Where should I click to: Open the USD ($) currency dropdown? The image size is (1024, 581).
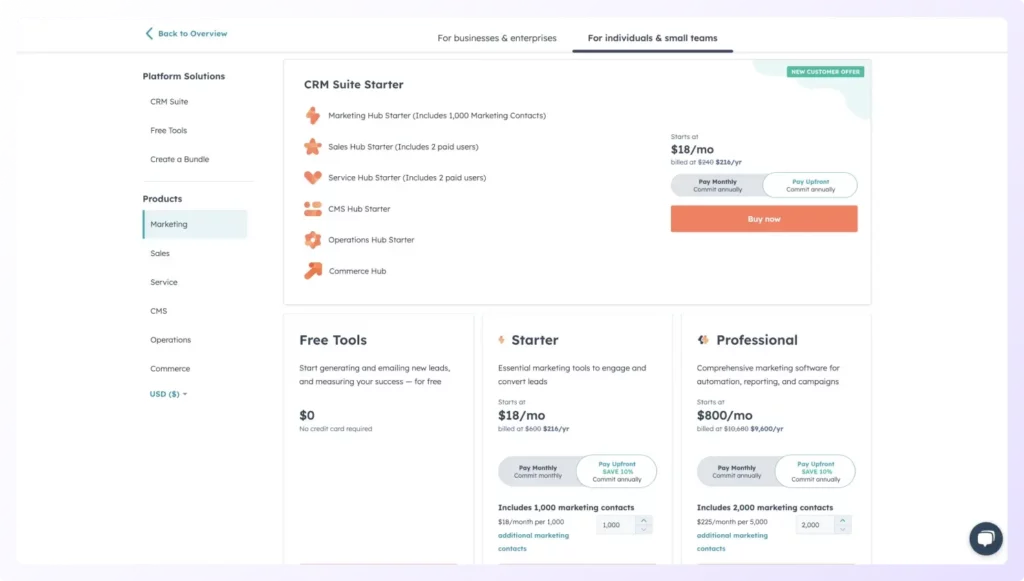point(168,394)
